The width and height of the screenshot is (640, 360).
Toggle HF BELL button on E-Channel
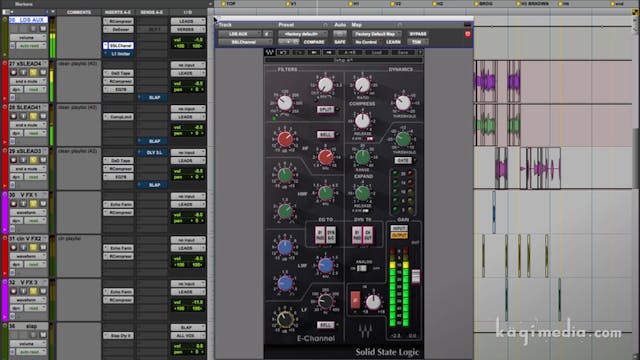point(325,134)
